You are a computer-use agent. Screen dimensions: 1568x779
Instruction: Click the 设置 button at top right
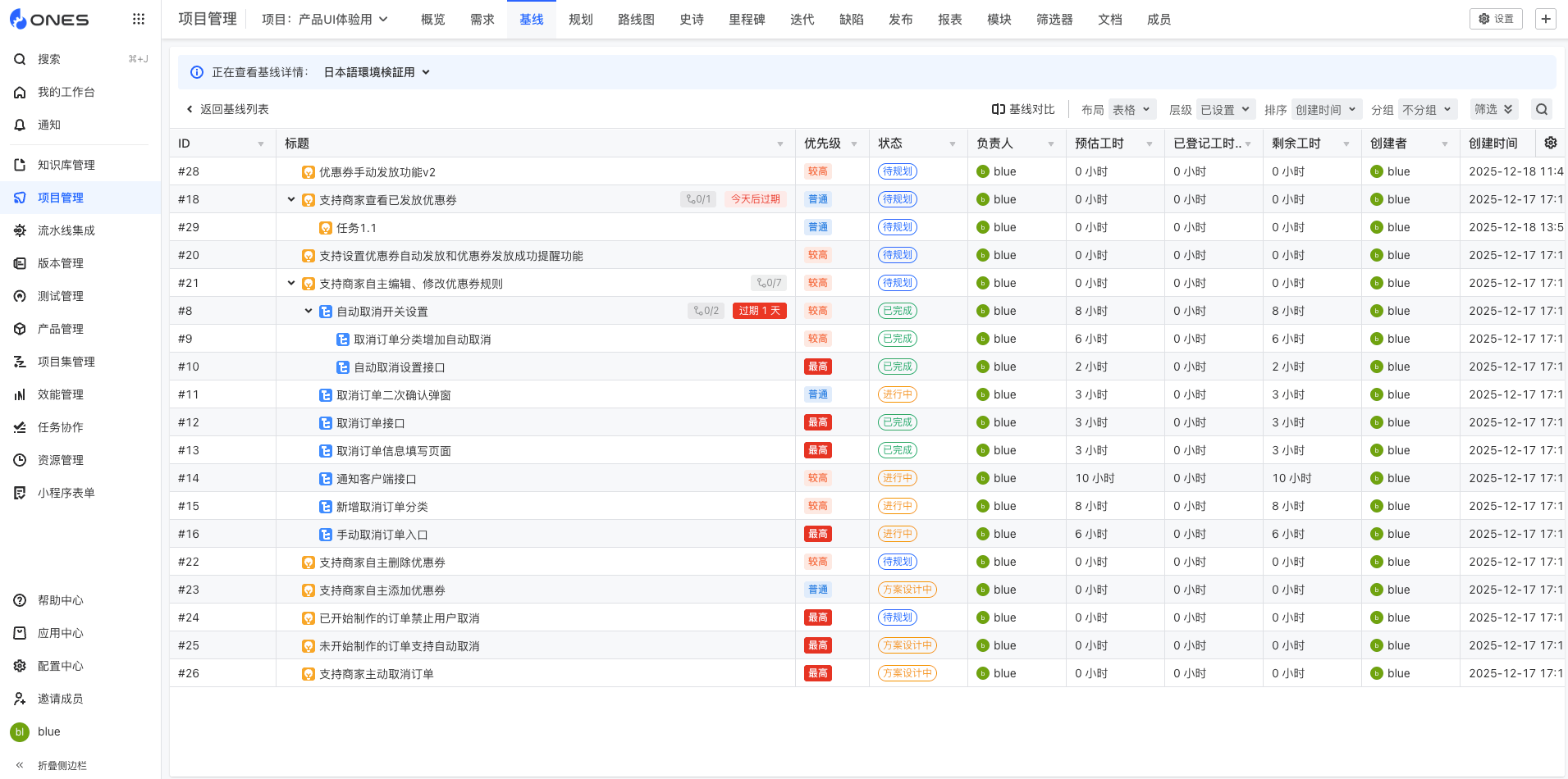1496,19
